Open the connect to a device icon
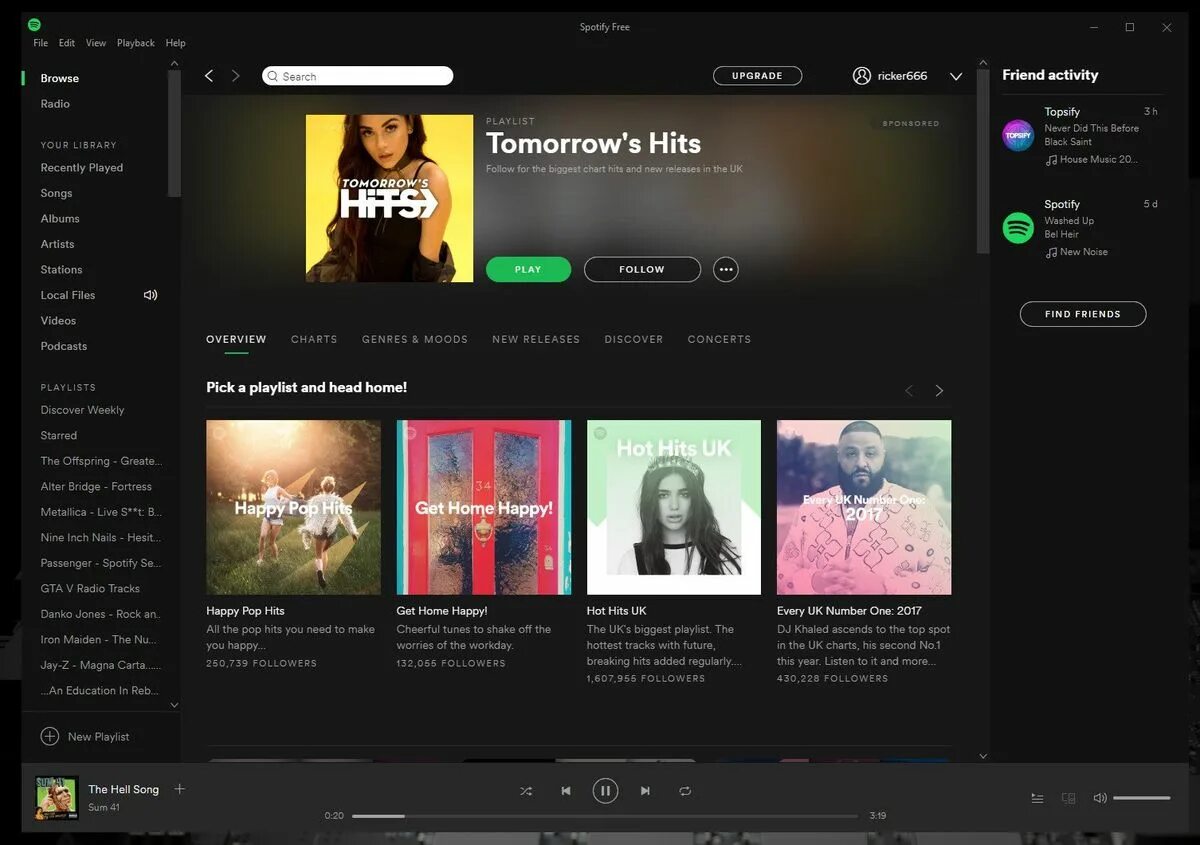The height and width of the screenshot is (845, 1200). click(x=1068, y=798)
